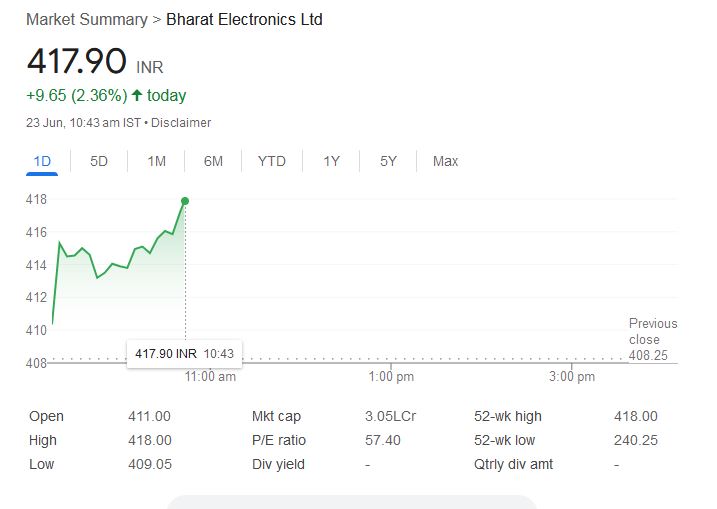The image size is (717, 509).
Task: Select the 1D time range tab
Action: [42, 161]
